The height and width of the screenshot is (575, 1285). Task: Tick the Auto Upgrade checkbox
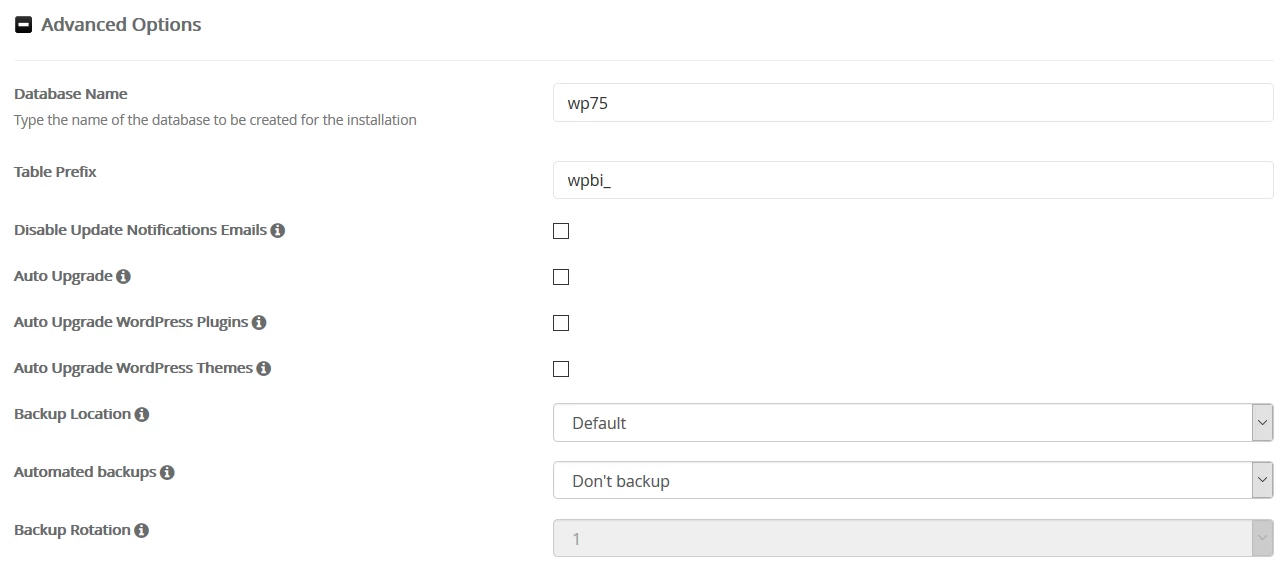tap(561, 277)
